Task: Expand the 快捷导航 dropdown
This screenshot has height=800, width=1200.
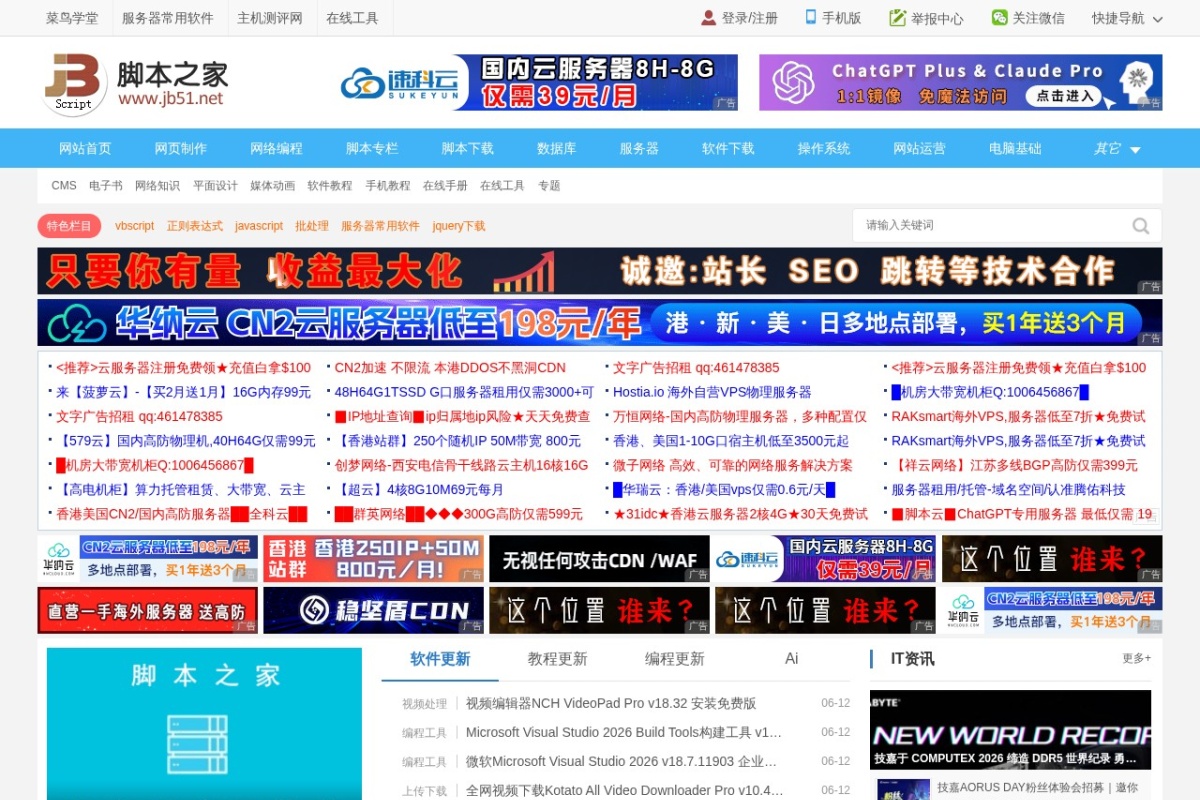Action: 1127,18
